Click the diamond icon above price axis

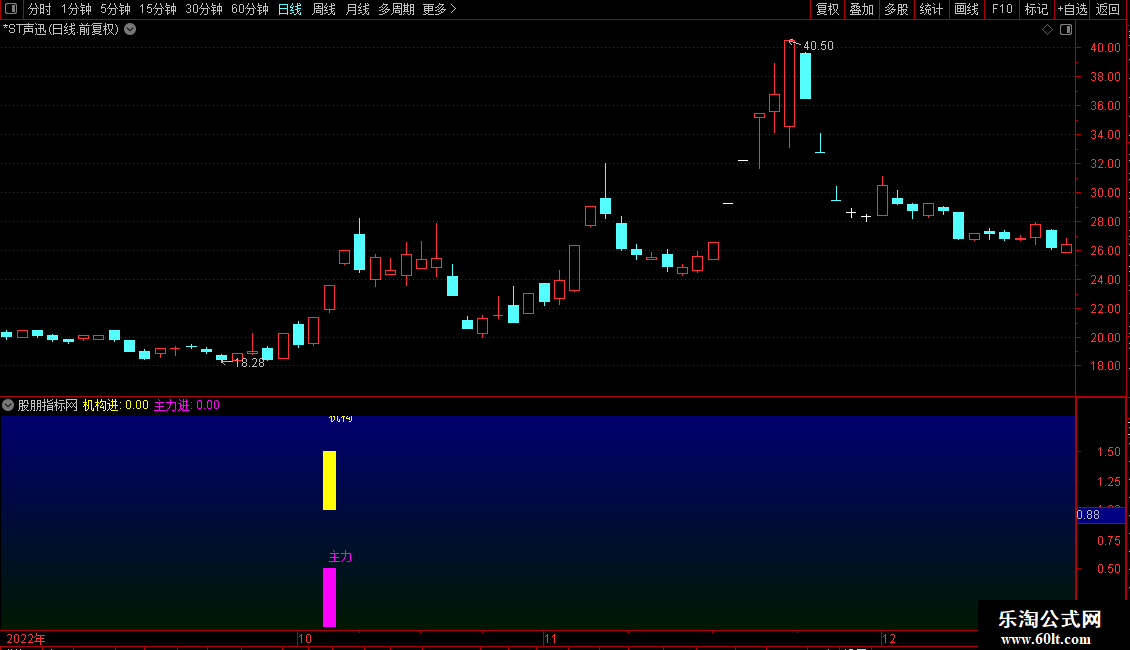point(1047,30)
